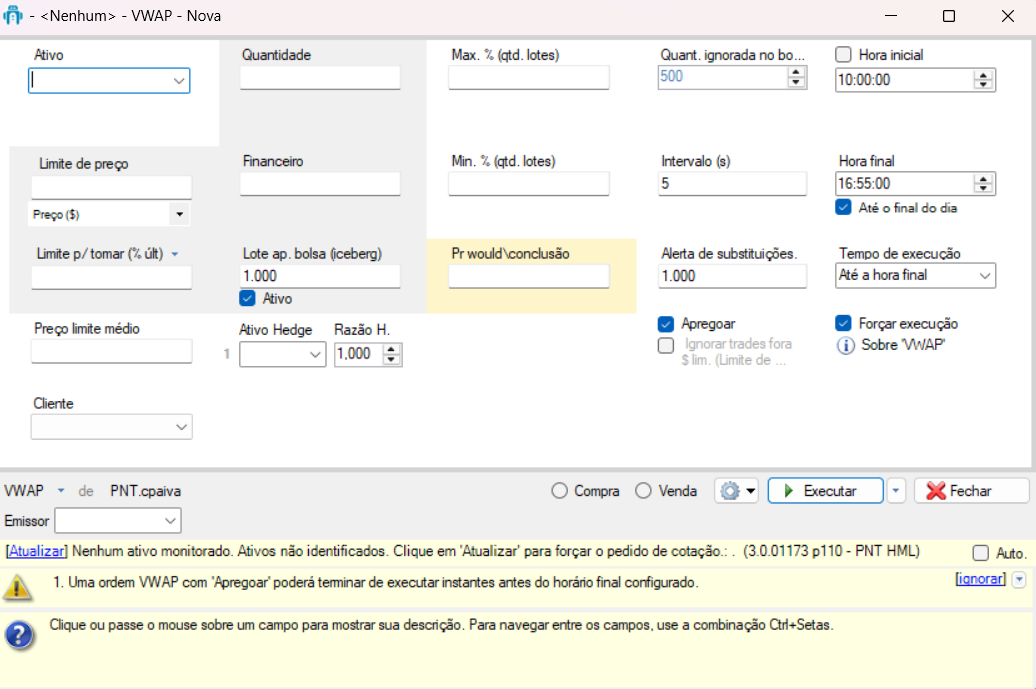Toggle Até o final do dia checkbox
This screenshot has width=1036, height=689.
click(x=843, y=208)
